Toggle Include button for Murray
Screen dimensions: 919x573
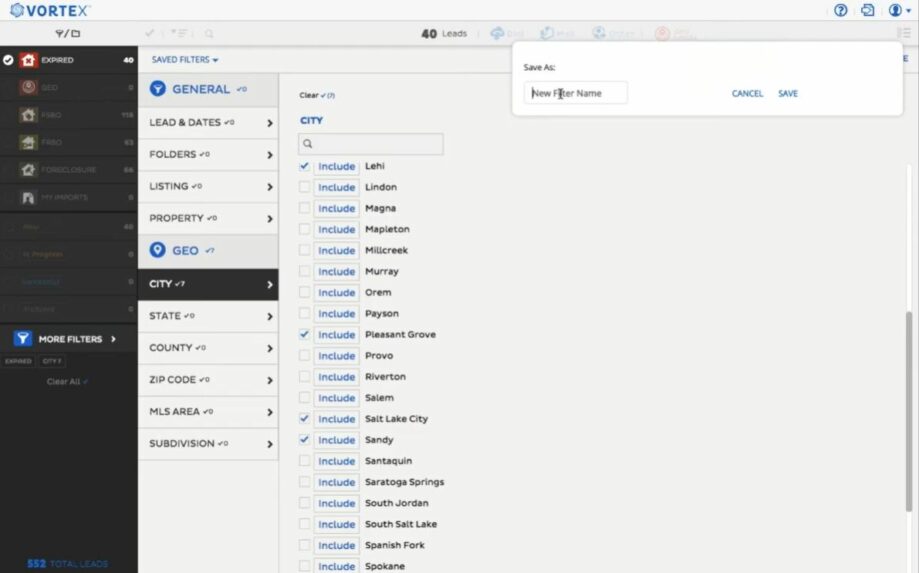(336, 271)
